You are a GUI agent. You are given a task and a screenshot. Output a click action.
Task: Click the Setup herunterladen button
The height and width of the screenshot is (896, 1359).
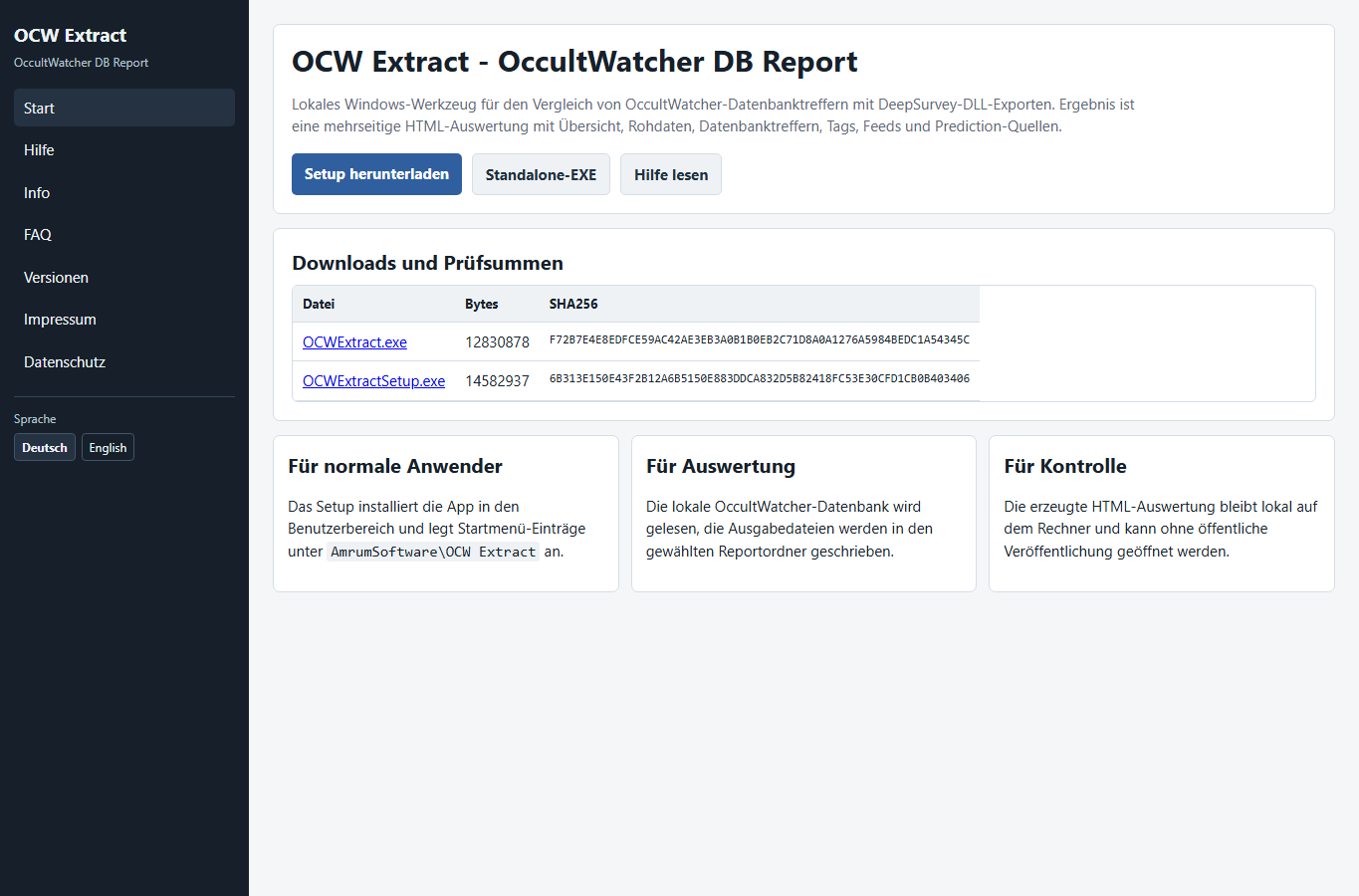click(x=376, y=174)
